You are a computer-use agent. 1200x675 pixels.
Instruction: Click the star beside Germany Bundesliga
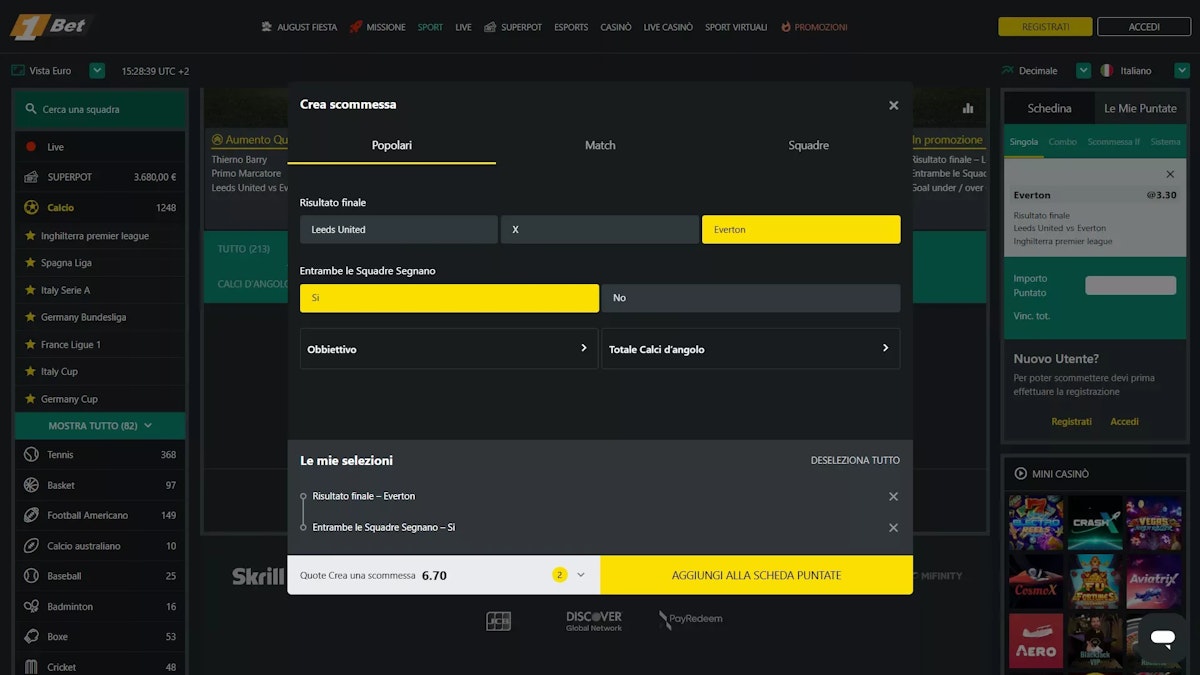coord(30,317)
